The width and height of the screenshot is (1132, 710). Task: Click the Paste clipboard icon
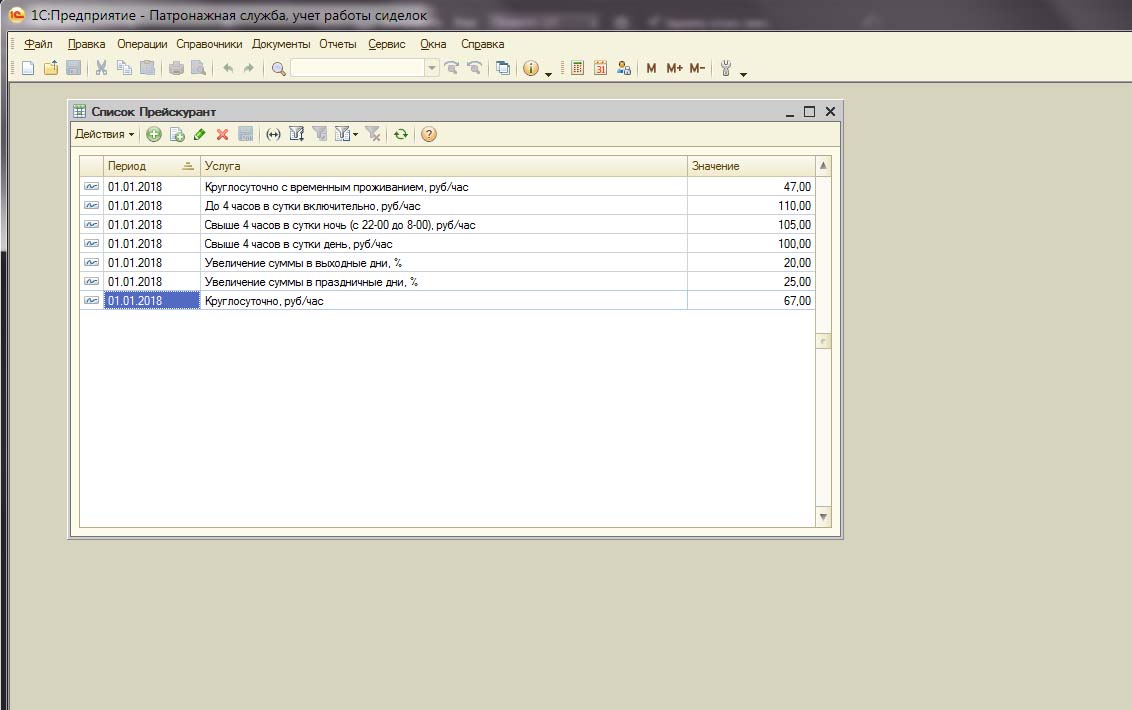tap(147, 69)
